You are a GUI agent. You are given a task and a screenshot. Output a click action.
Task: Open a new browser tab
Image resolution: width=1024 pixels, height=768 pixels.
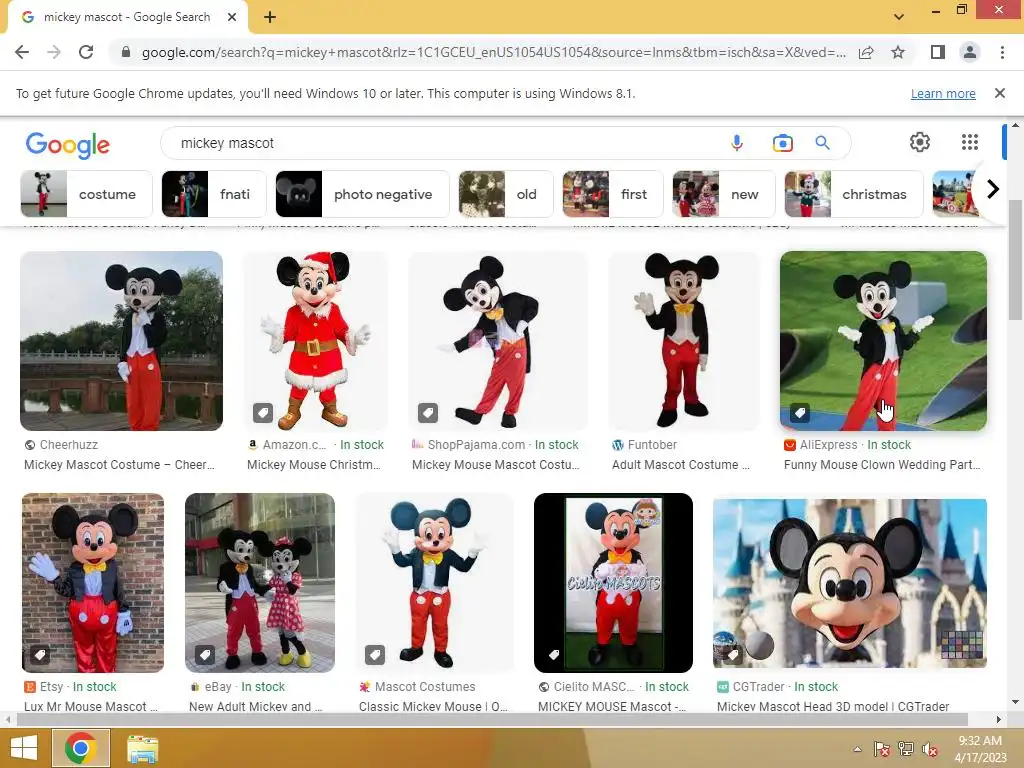(270, 18)
